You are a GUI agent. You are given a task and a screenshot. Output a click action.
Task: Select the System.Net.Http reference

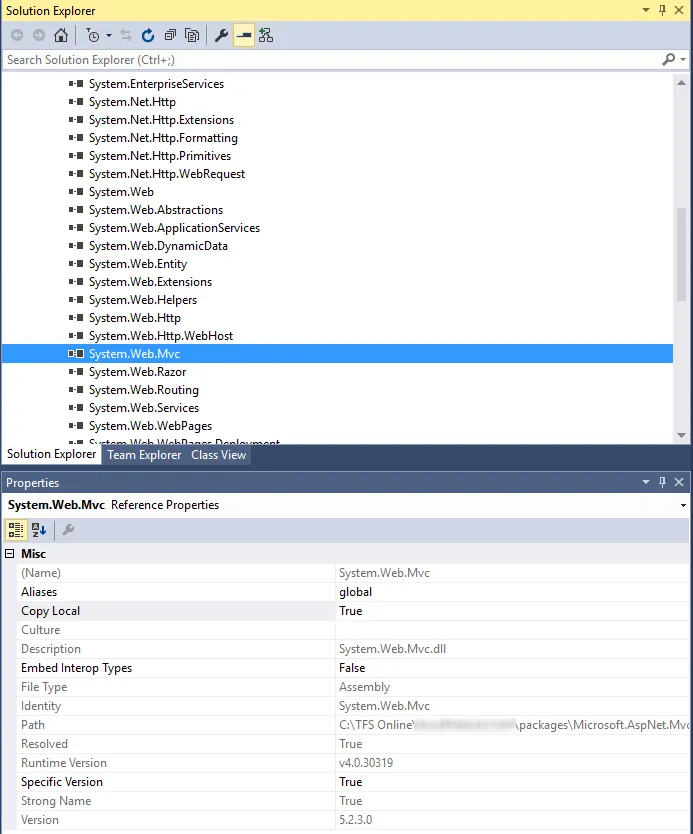tap(132, 102)
